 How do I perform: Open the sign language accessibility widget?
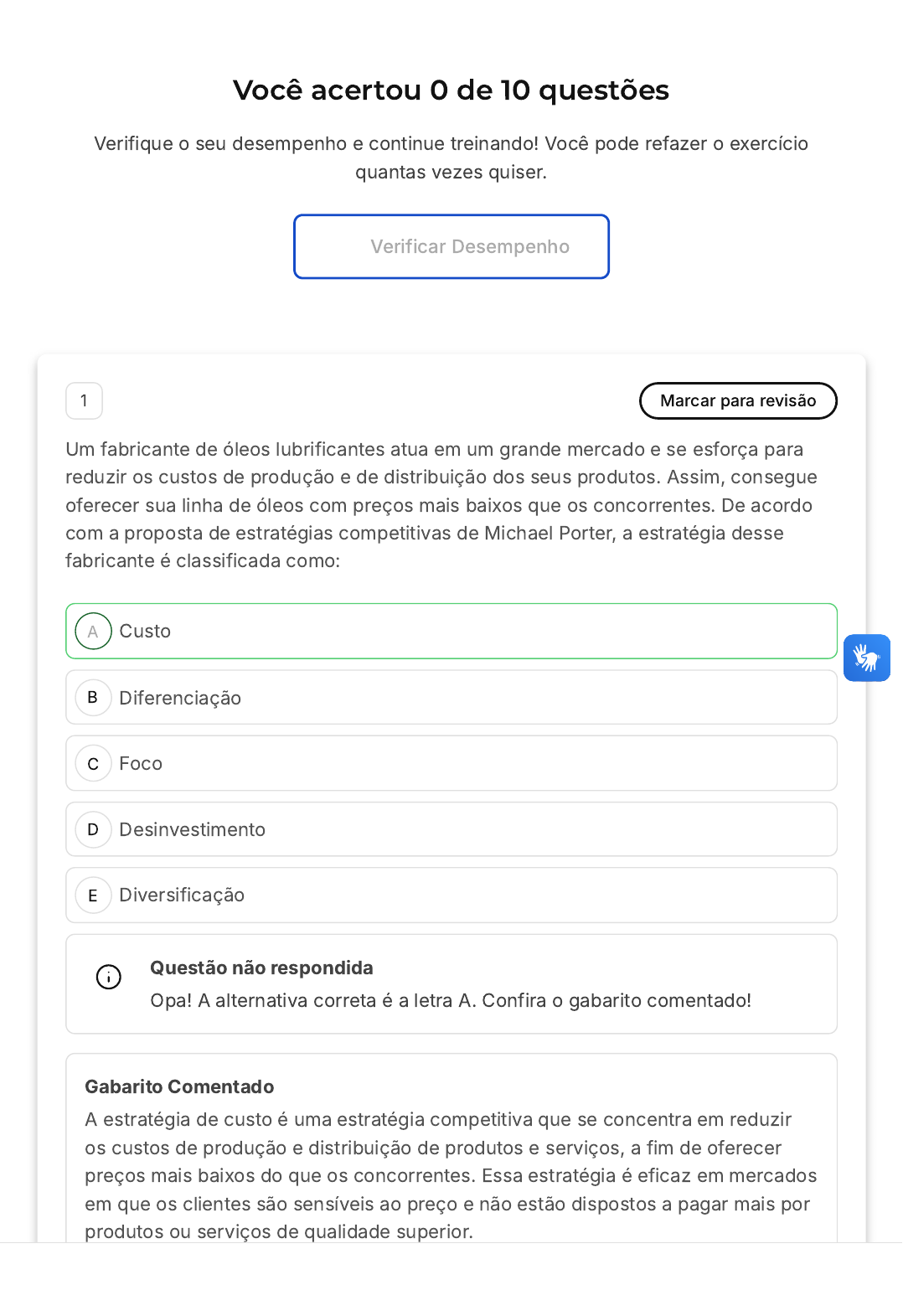coord(866,658)
